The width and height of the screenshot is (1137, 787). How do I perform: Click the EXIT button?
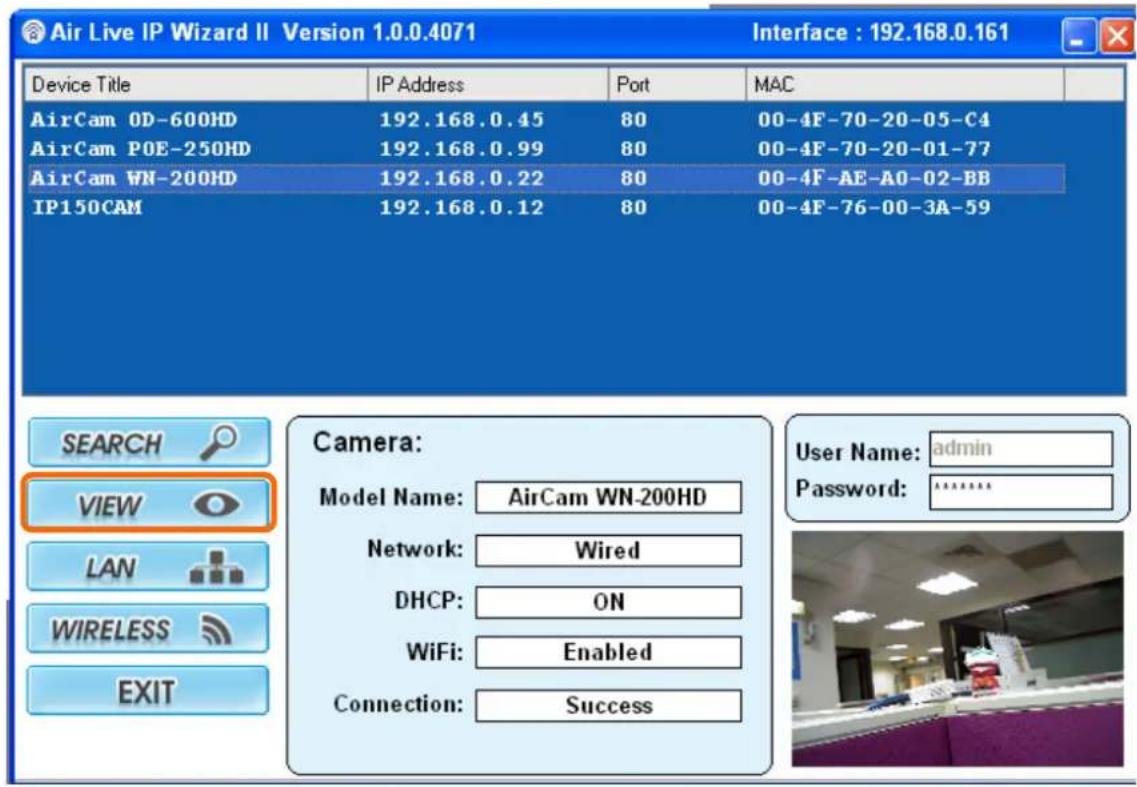point(149,691)
